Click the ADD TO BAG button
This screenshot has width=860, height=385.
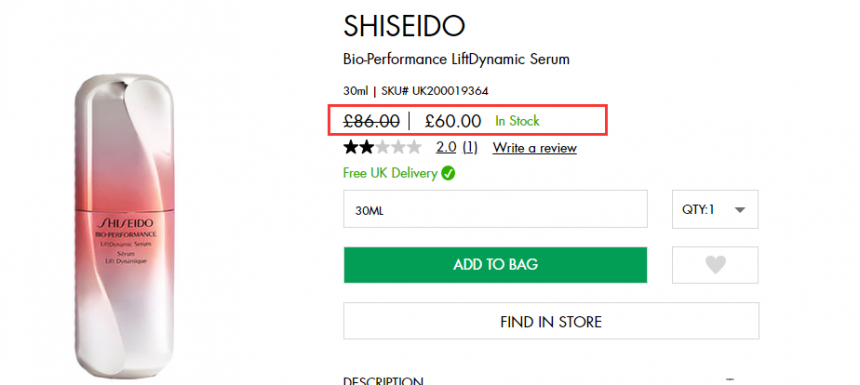coord(495,265)
